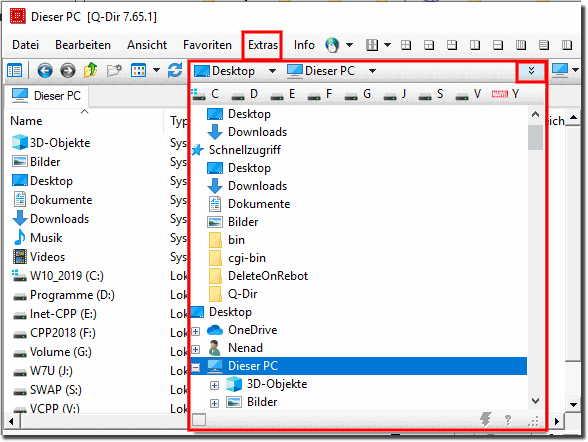Select SWAP (S:) drive entry
This screenshot has width=588, height=442.
click(x=56, y=390)
